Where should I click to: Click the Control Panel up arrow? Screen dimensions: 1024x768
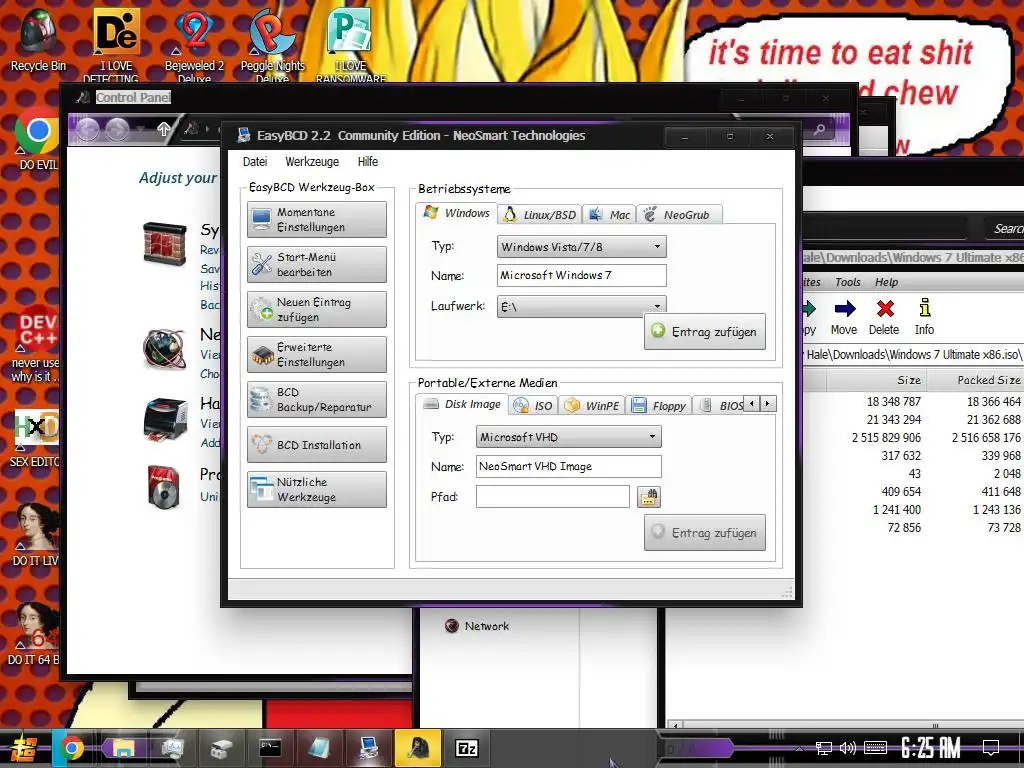coord(163,129)
